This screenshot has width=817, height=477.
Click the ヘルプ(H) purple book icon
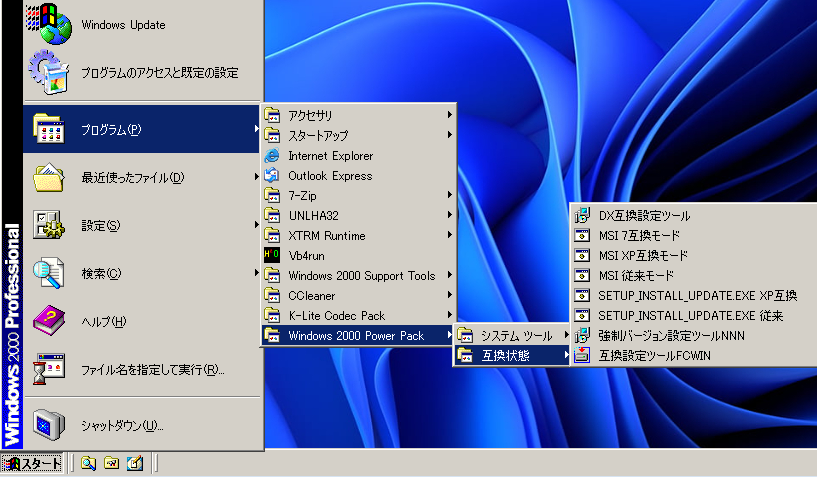[x=48, y=321]
